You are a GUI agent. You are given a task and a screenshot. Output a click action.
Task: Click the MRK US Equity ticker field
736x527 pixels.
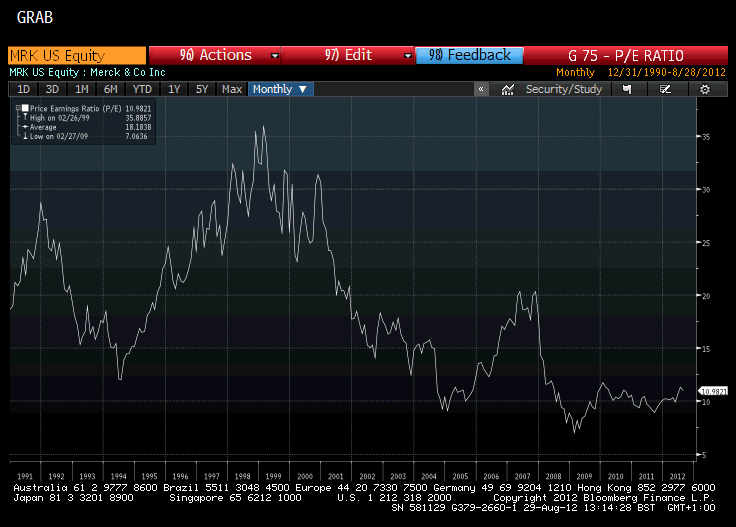coord(77,55)
